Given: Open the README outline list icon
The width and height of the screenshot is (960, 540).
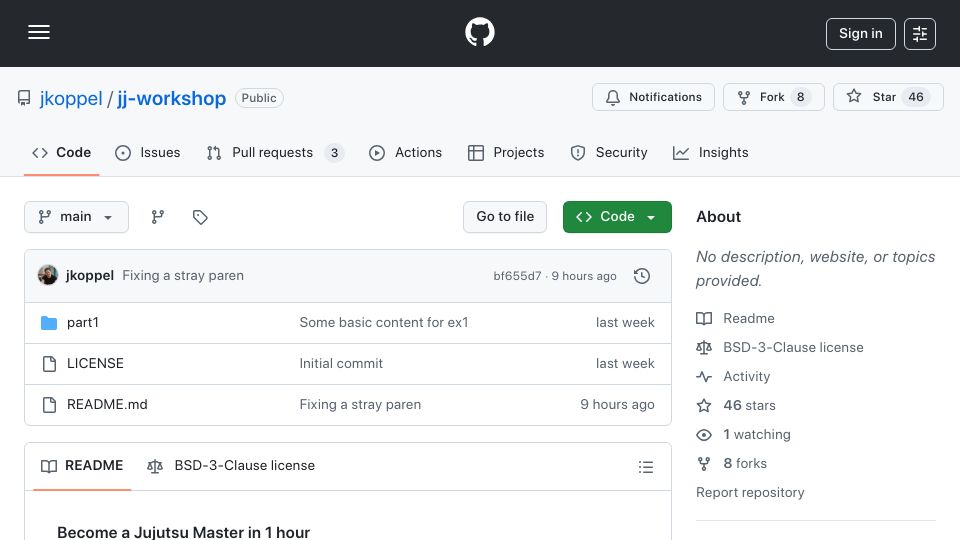Looking at the screenshot, I should coord(646,467).
